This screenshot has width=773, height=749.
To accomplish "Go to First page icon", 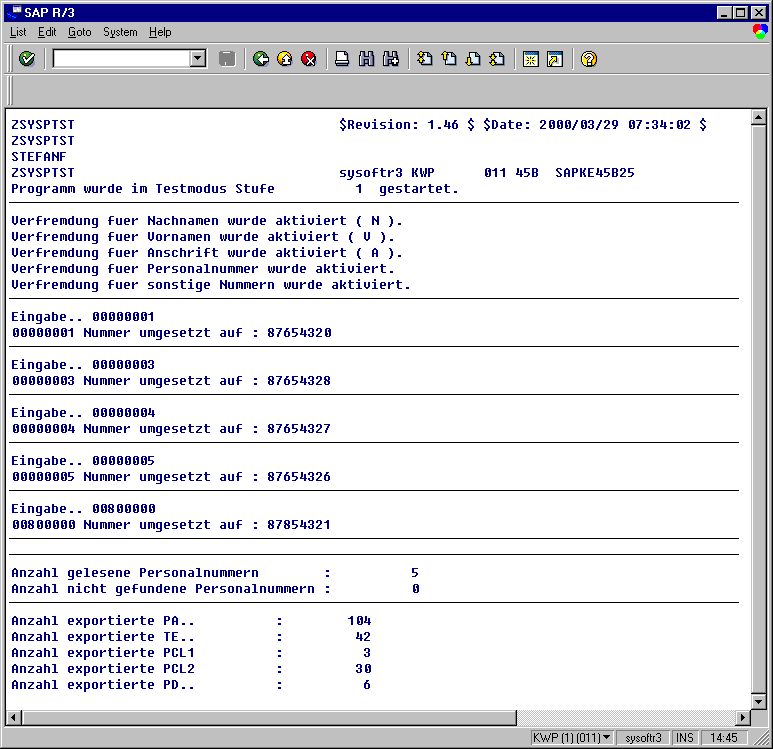I will click(425, 59).
